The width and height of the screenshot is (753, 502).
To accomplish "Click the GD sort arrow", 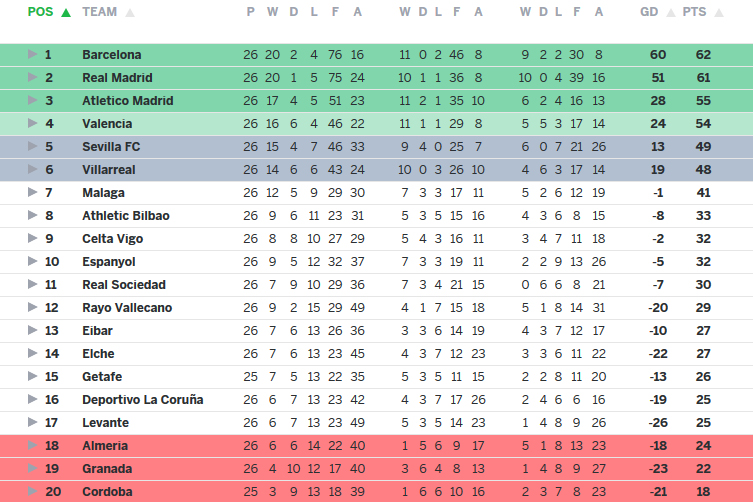I will pos(669,13).
